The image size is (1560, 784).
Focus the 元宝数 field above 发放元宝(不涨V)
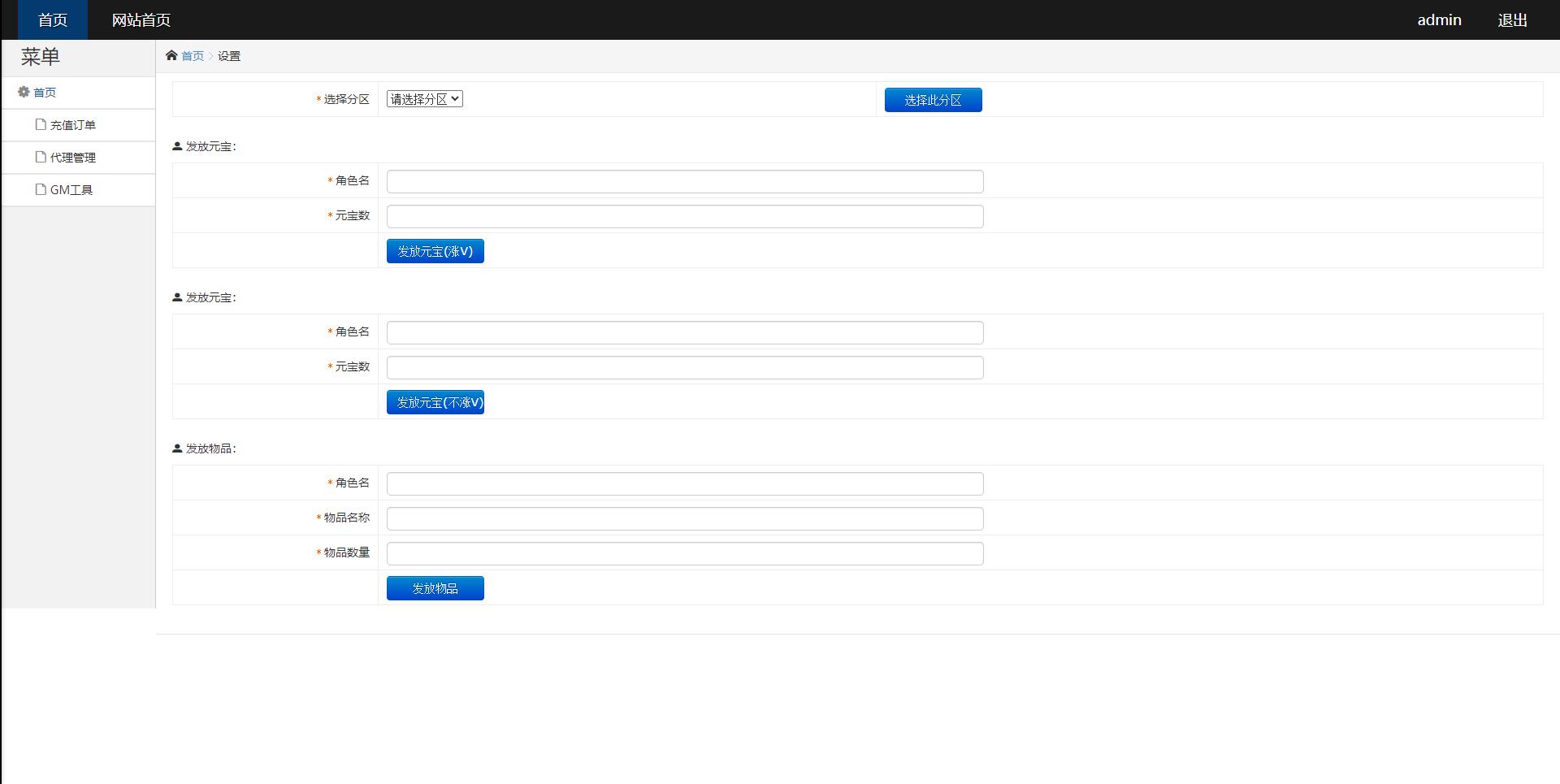point(684,367)
